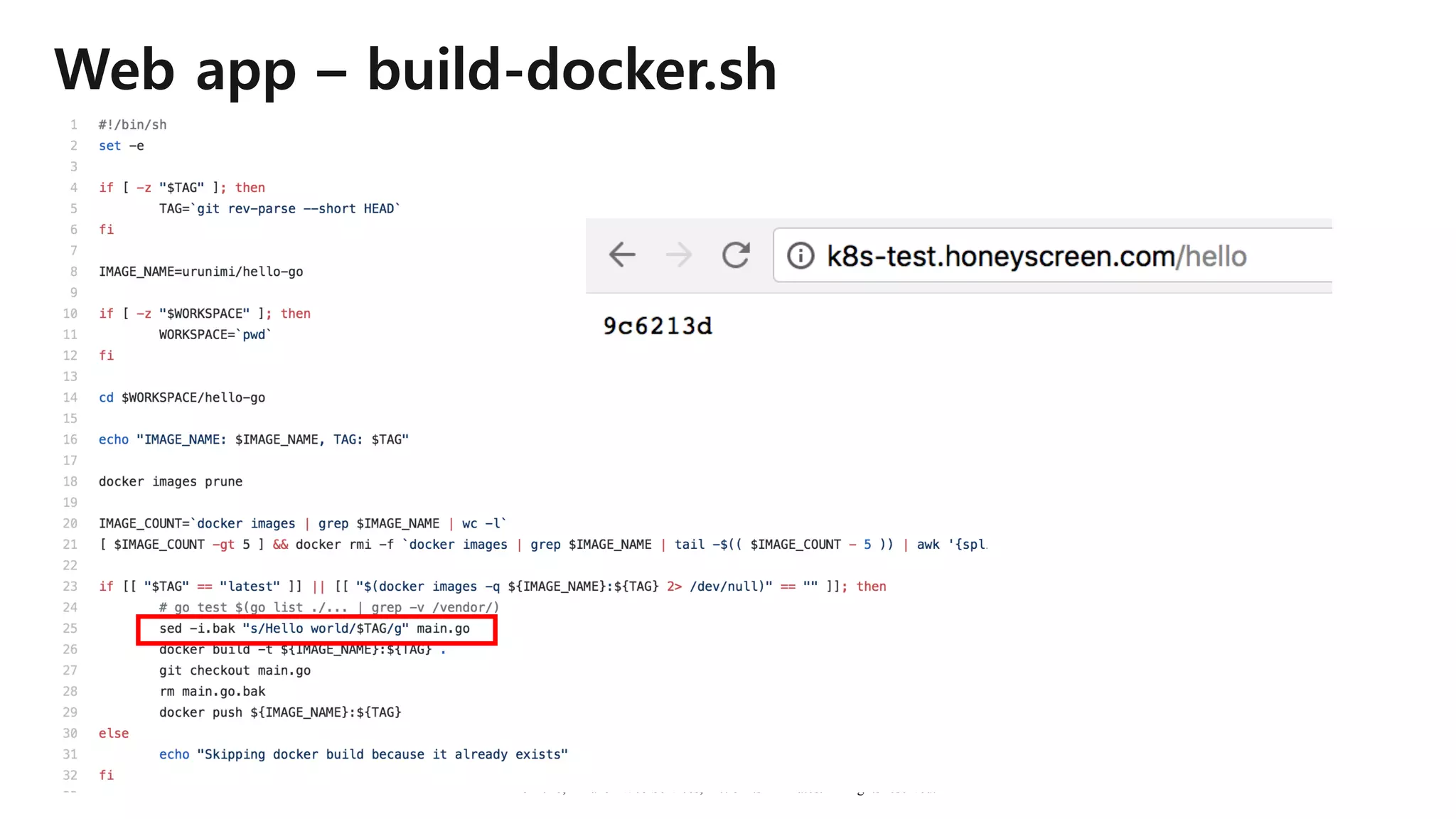This screenshot has height=819, width=1456.
Task: Click the docker push command line
Action: coord(279,712)
